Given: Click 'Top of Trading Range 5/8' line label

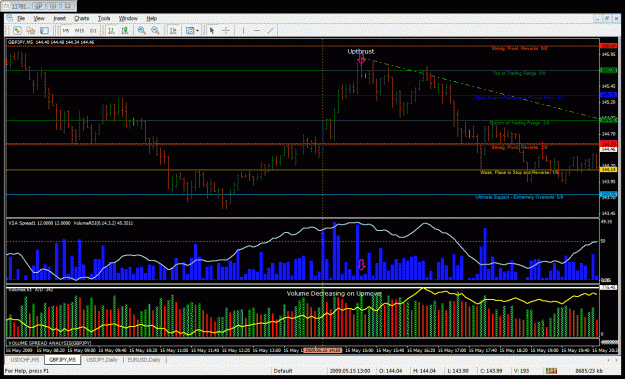Looking at the screenshot, I should point(519,73).
